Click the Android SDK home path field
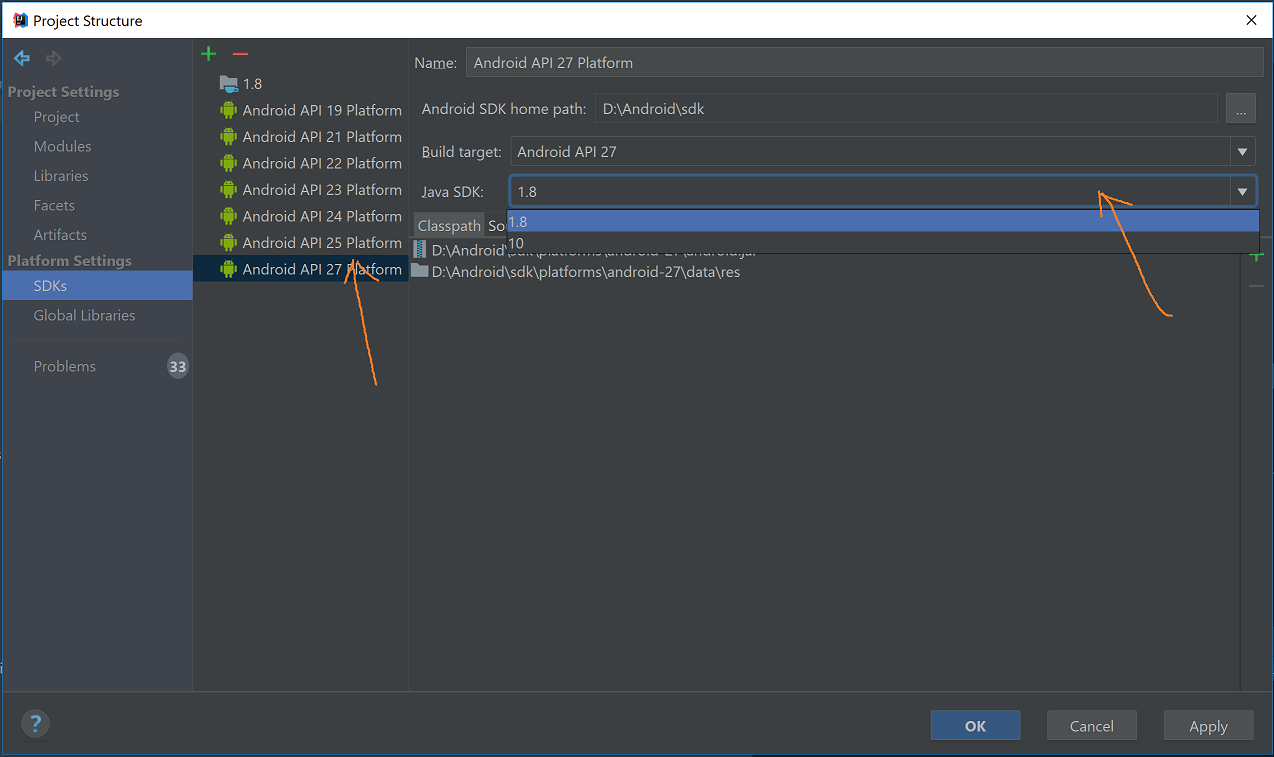This screenshot has height=757, width=1274. pyautogui.click(x=906, y=109)
